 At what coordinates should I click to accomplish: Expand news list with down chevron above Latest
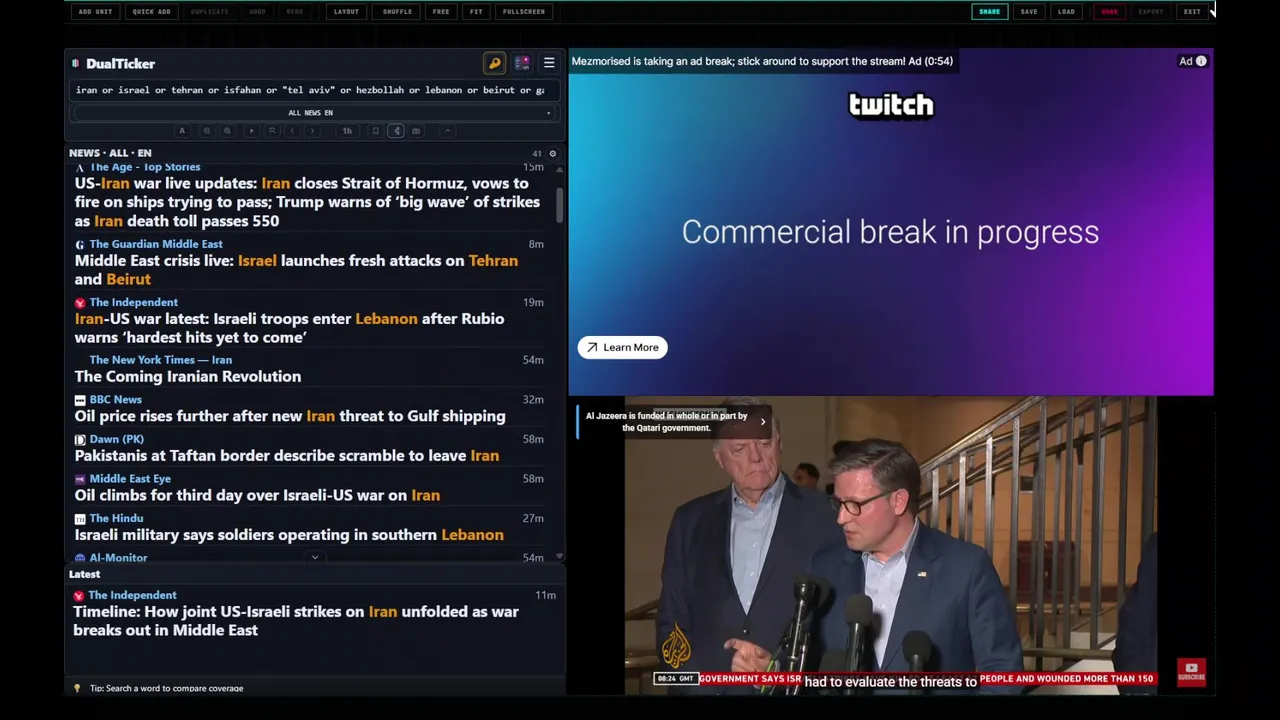315,557
